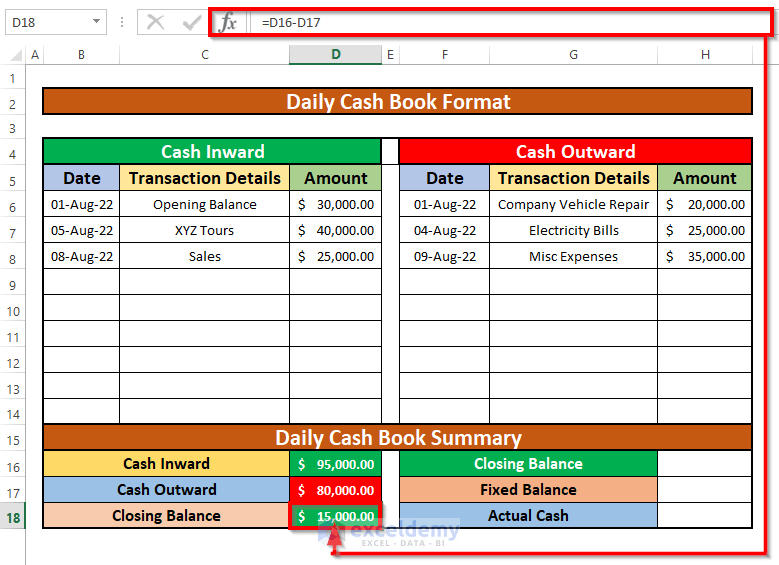Select the $80,000.00 summary cell
Screen dimensions: 779x565
click(x=336, y=489)
